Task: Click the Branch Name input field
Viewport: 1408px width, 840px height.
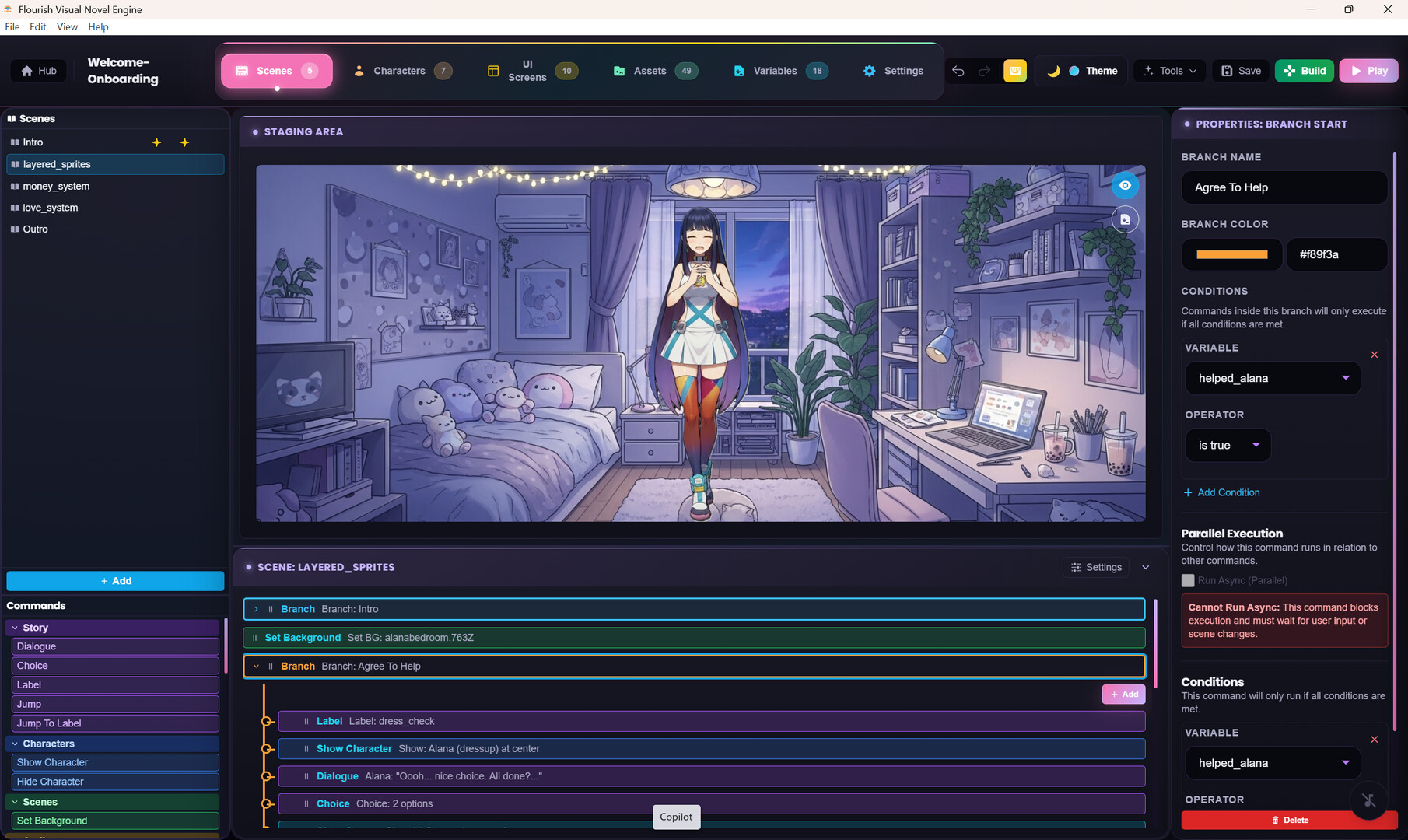Action: coord(1284,187)
